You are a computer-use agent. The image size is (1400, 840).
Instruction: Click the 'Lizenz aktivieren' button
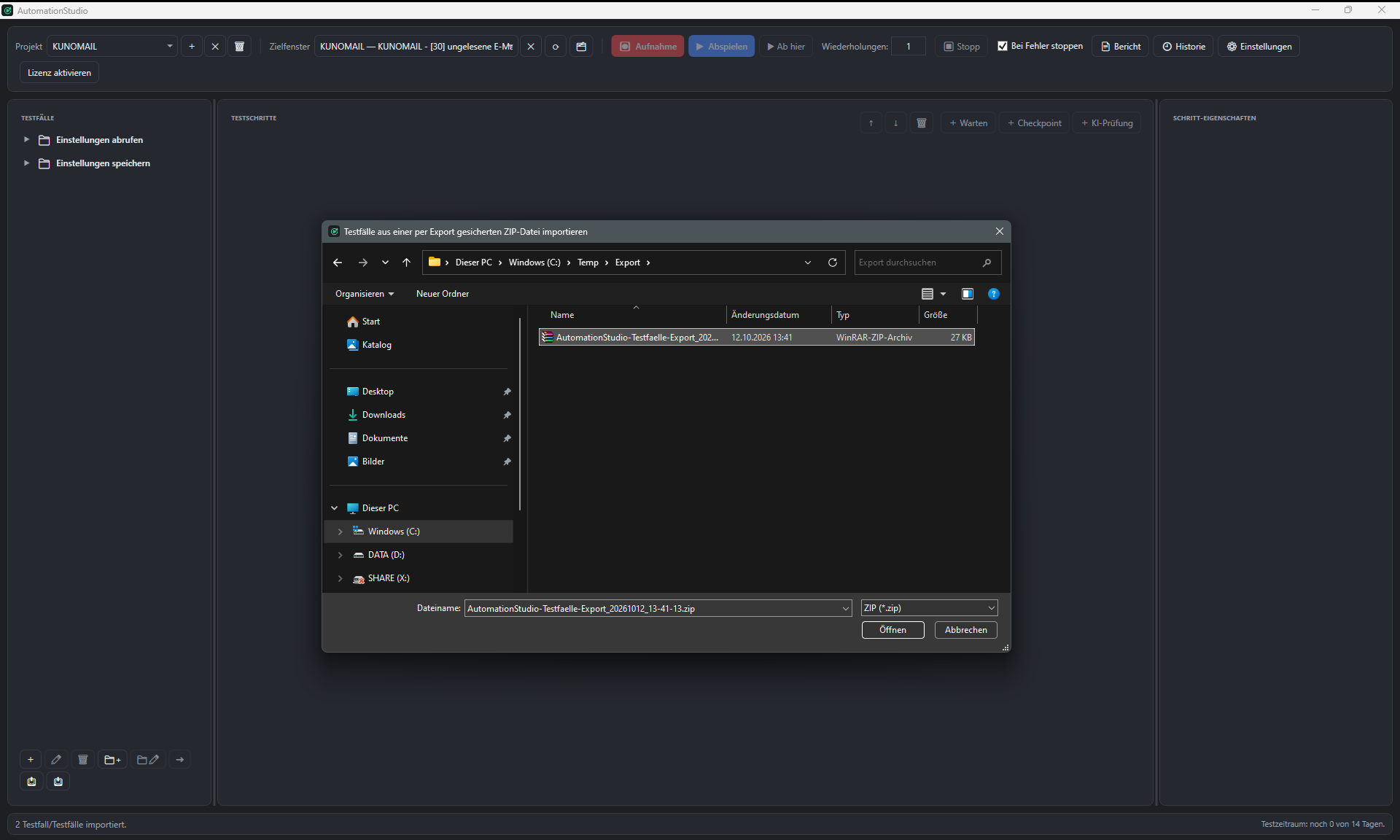[x=59, y=72]
